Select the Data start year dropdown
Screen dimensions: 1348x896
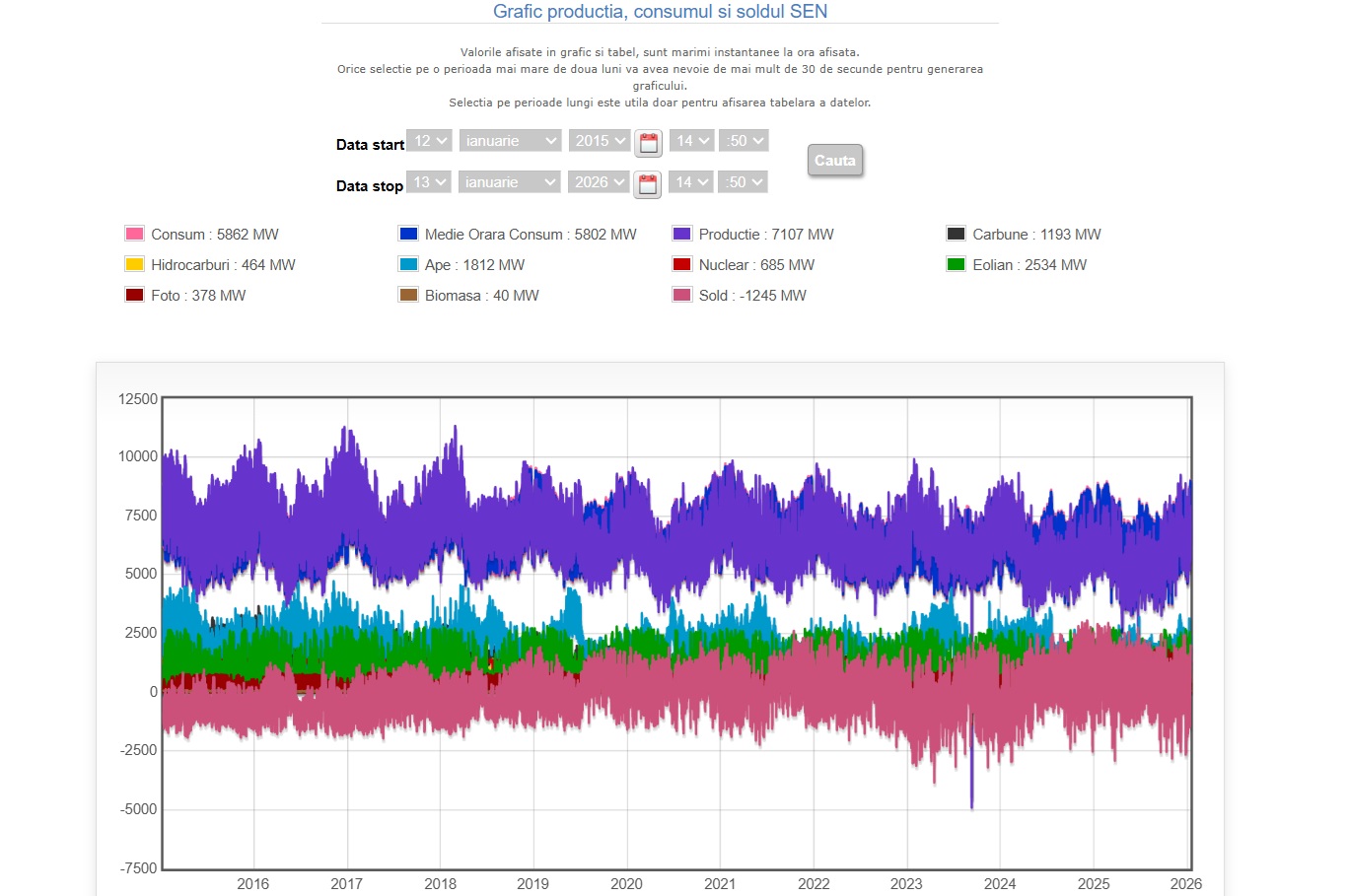(x=600, y=141)
